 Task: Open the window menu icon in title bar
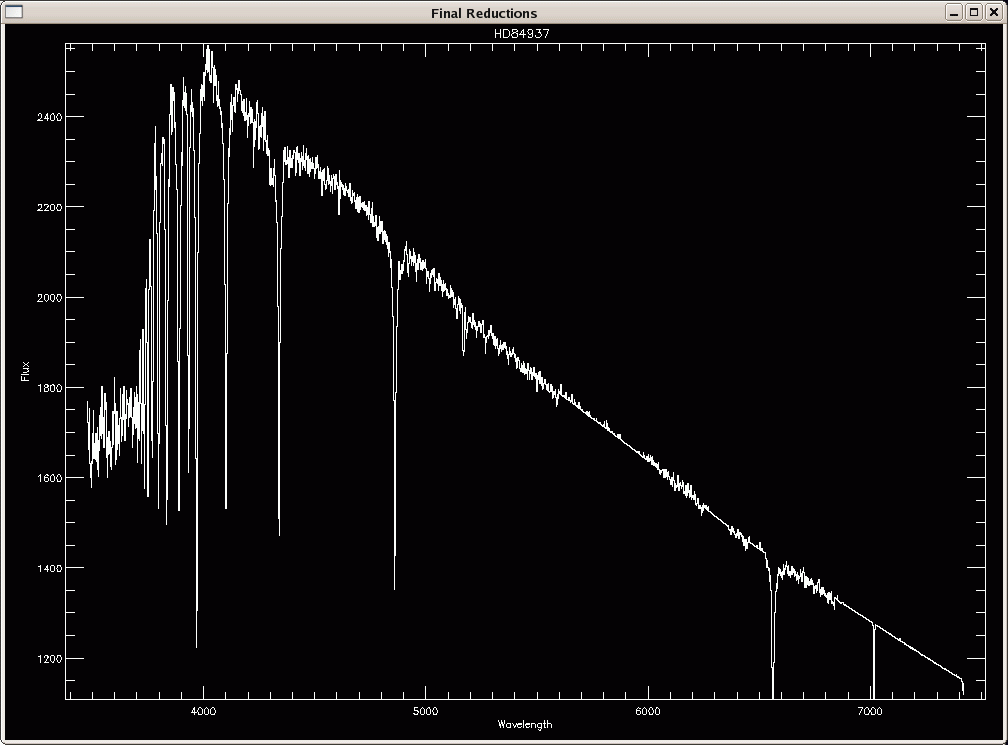(13, 12)
